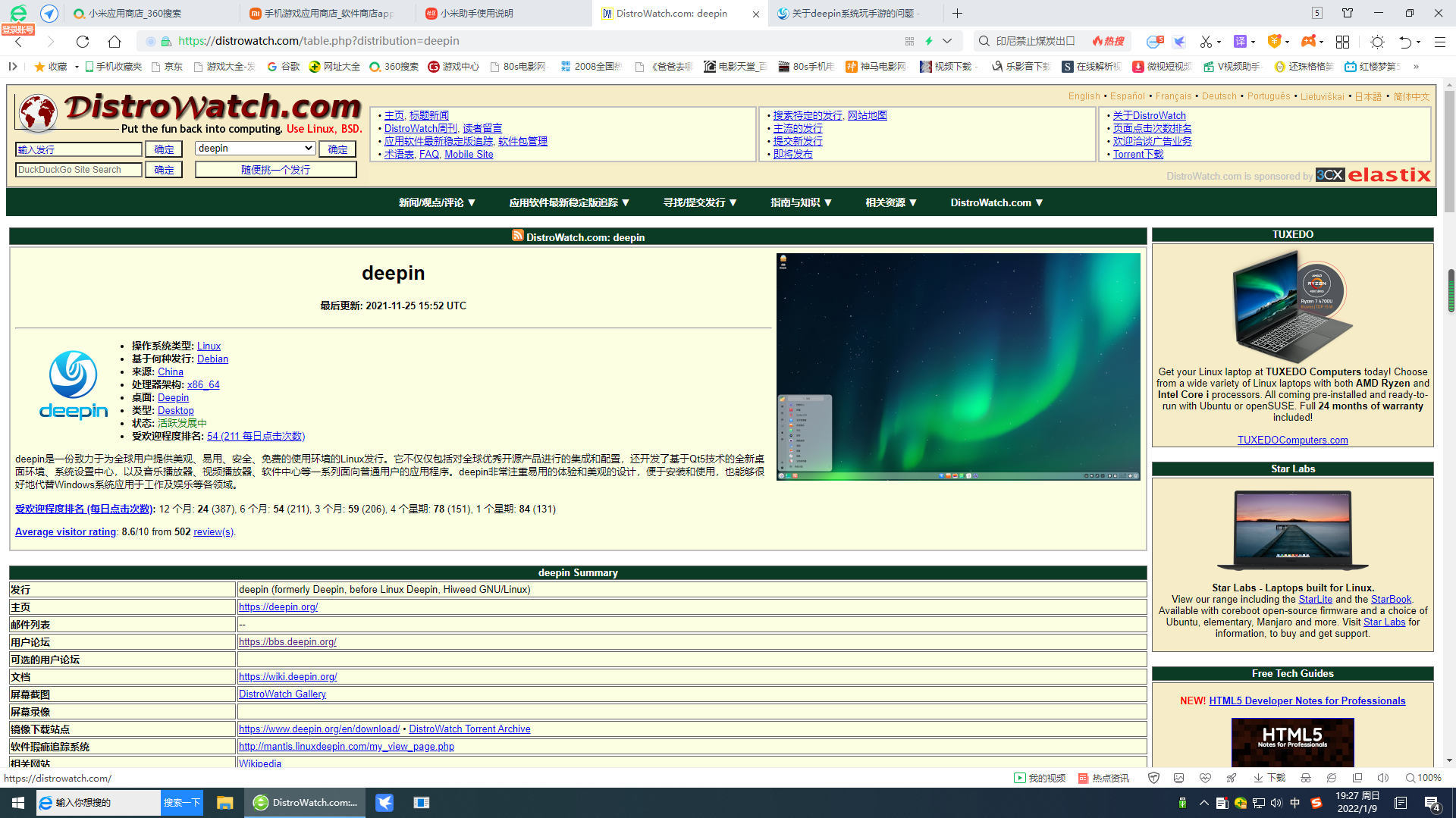Viewport: 1456px width, 818px height.
Task: Click the Torrent下载 link
Action: tap(1137, 154)
